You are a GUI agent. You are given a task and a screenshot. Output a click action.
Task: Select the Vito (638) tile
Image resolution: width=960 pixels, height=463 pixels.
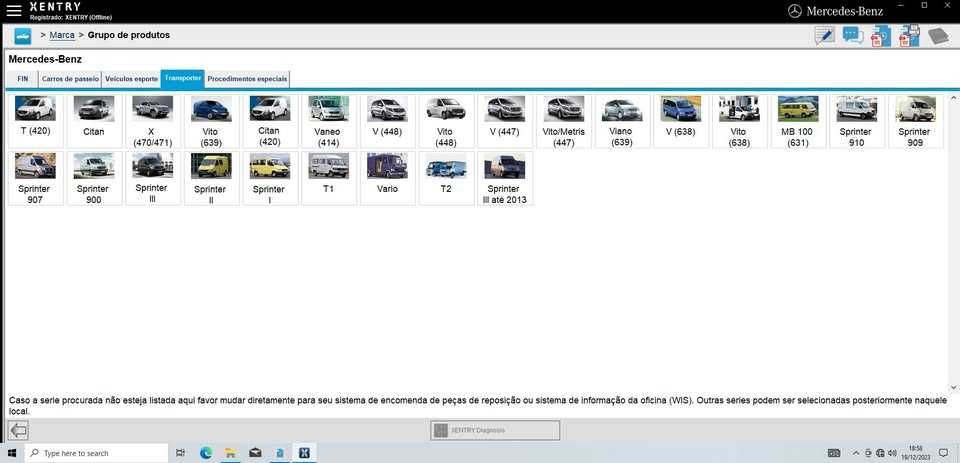(x=739, y=121)
